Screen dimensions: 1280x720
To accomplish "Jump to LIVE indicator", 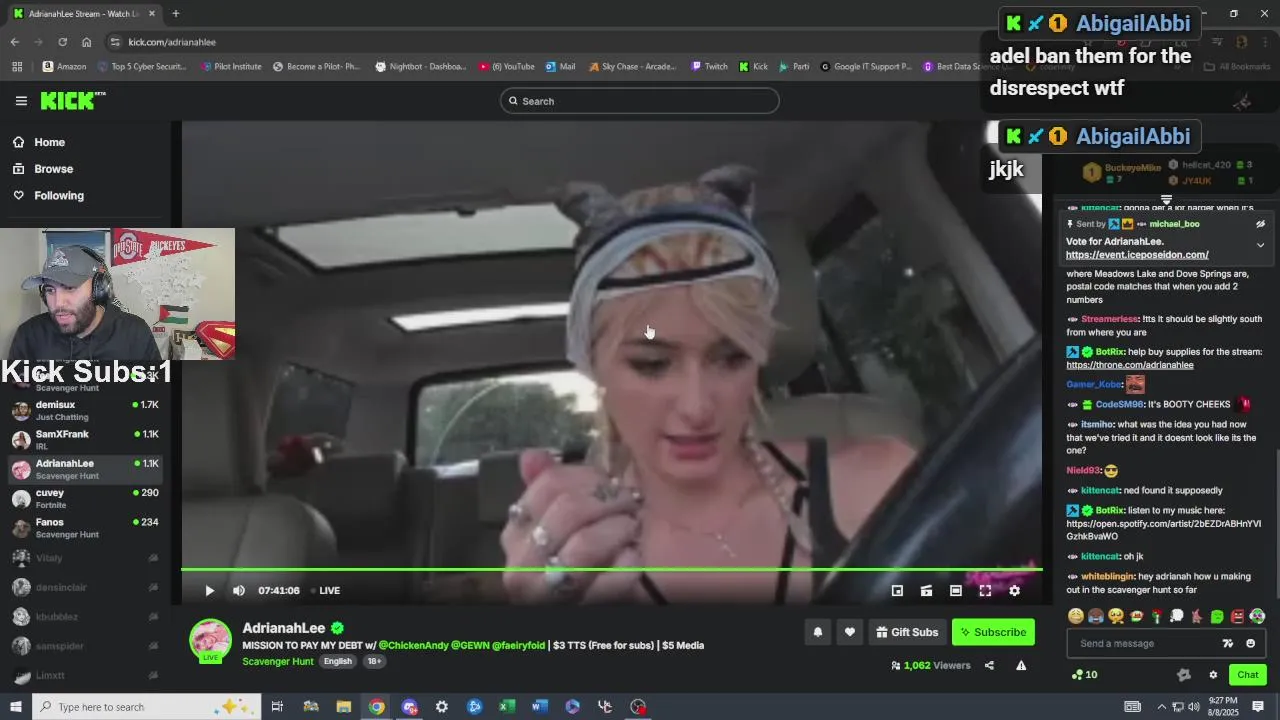I will (325, 591).
